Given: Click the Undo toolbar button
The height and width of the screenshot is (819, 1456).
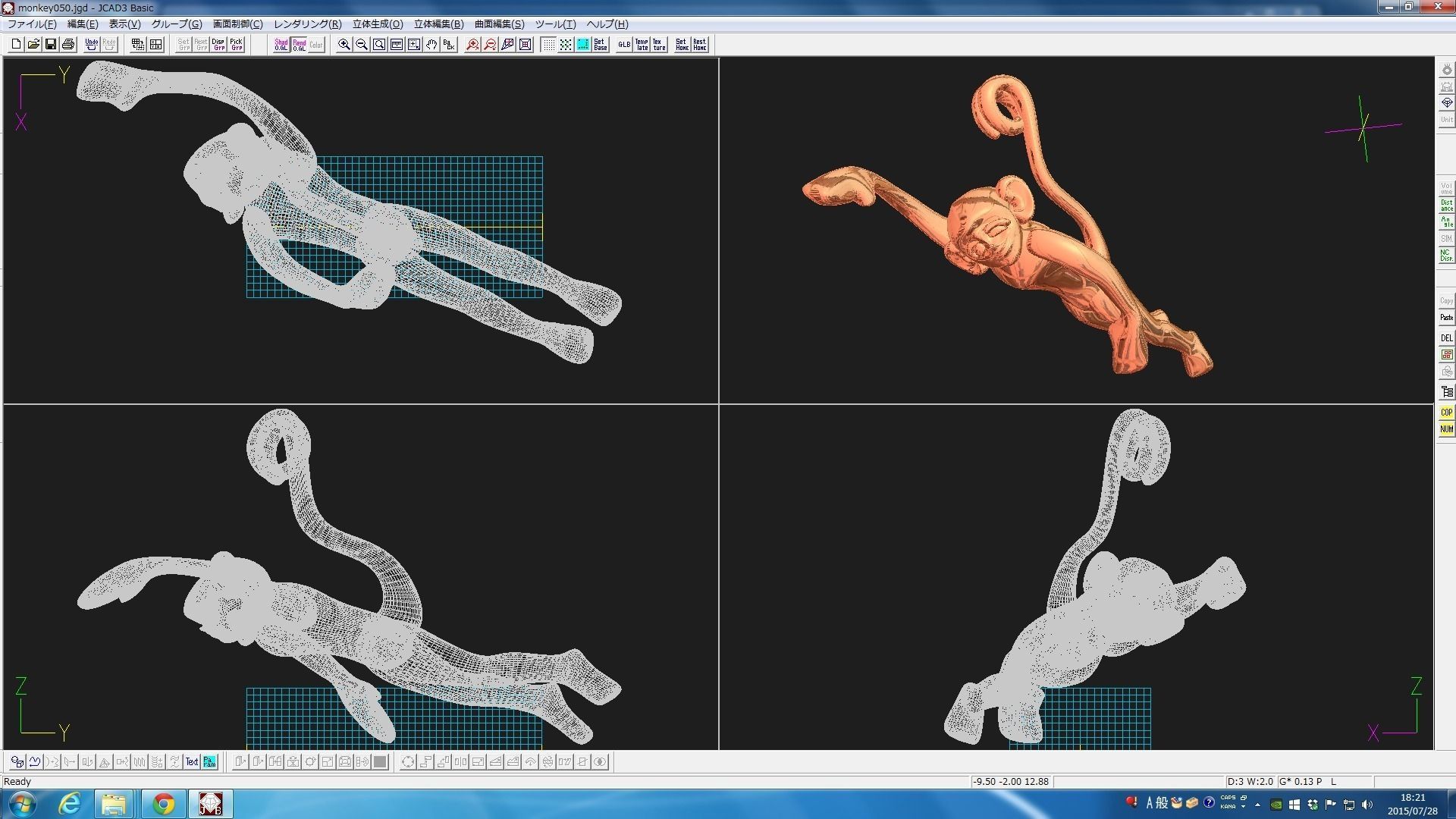Looking at the screenshot, I should 92,45.
